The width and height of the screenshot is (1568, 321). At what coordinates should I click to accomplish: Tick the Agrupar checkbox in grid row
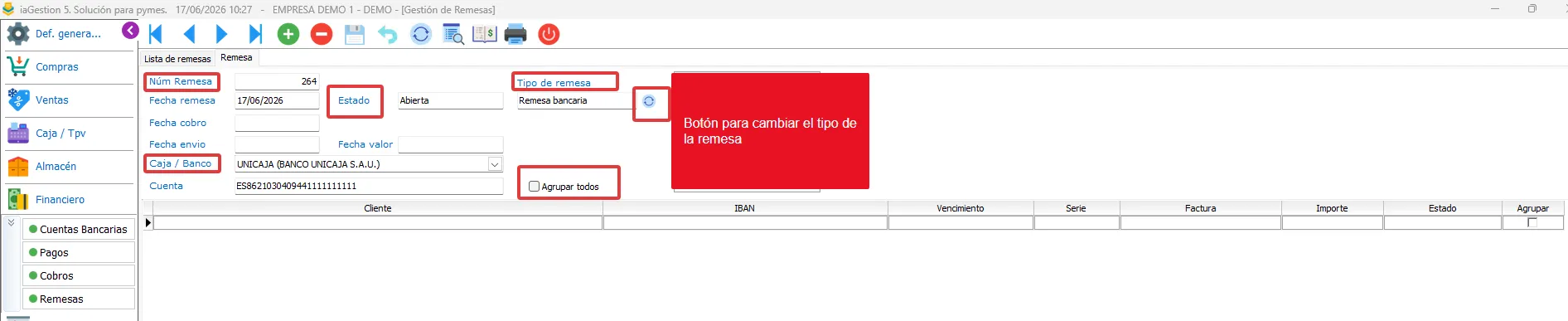[x=1532, y=223]
